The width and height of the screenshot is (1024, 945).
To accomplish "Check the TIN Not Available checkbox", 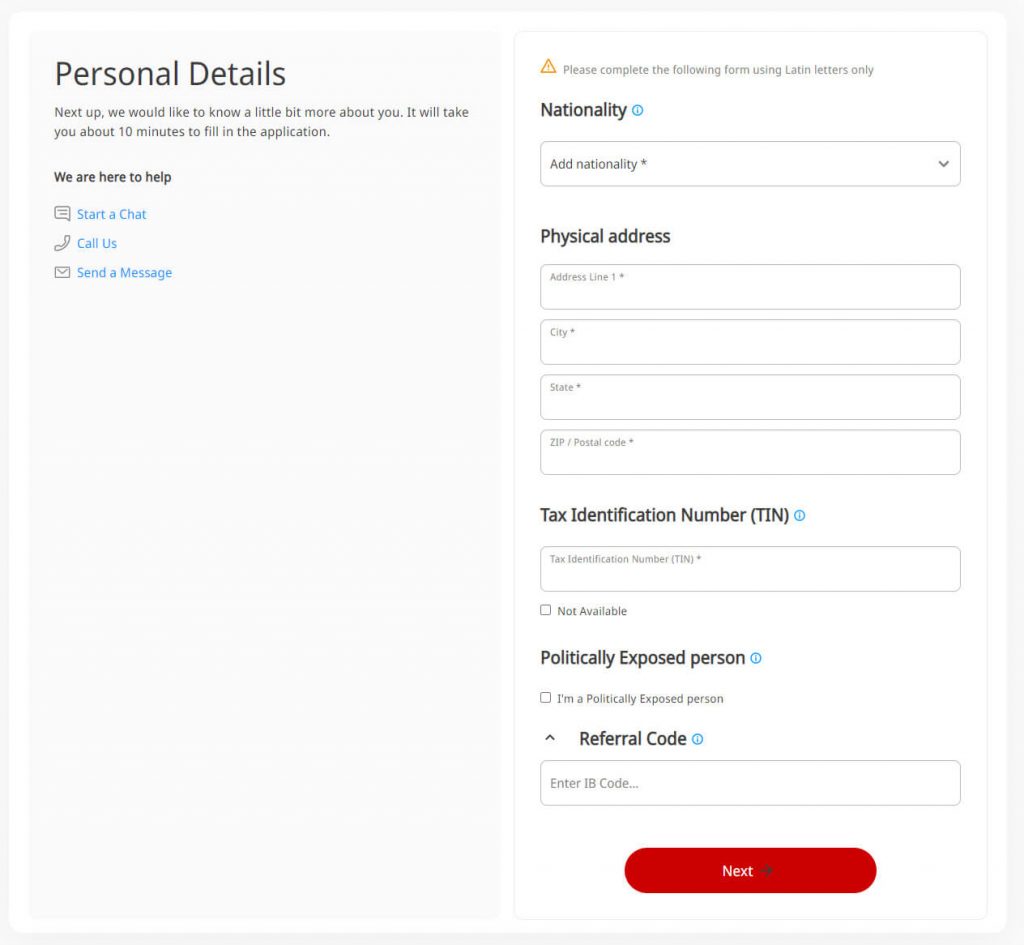I will pos(546,610).
